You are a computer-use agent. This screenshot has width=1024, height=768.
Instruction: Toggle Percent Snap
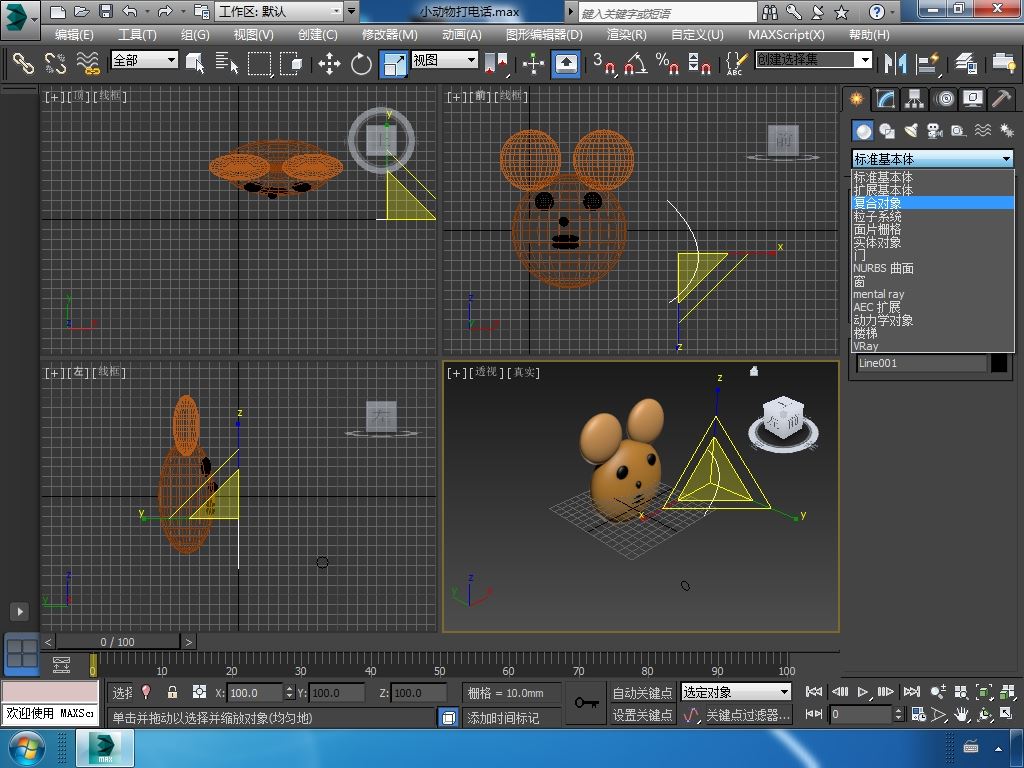pyautogui.click(x=667, y=63)
